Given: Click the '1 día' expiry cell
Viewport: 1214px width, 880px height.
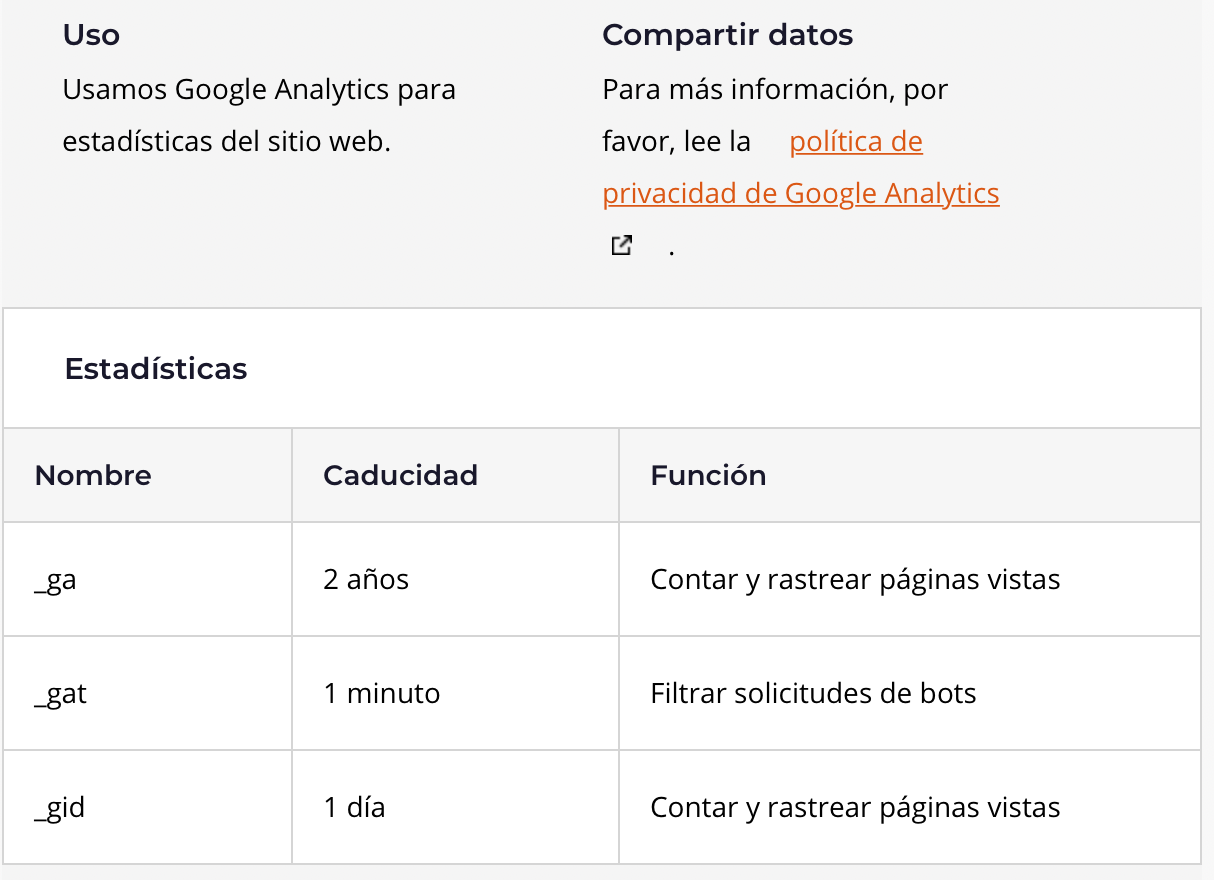Looking at the screenshot, I should point(354,808).
